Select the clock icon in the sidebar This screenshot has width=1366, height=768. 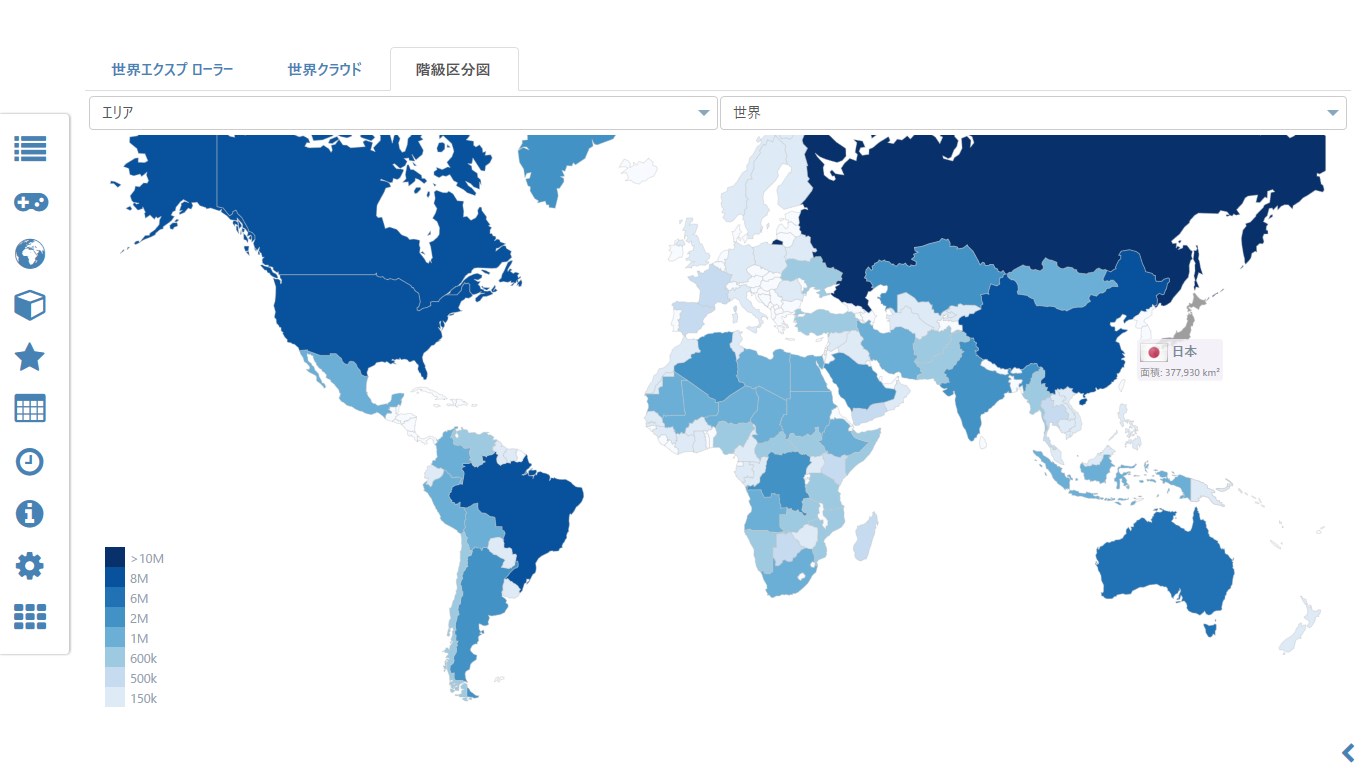tap(30, 461)
